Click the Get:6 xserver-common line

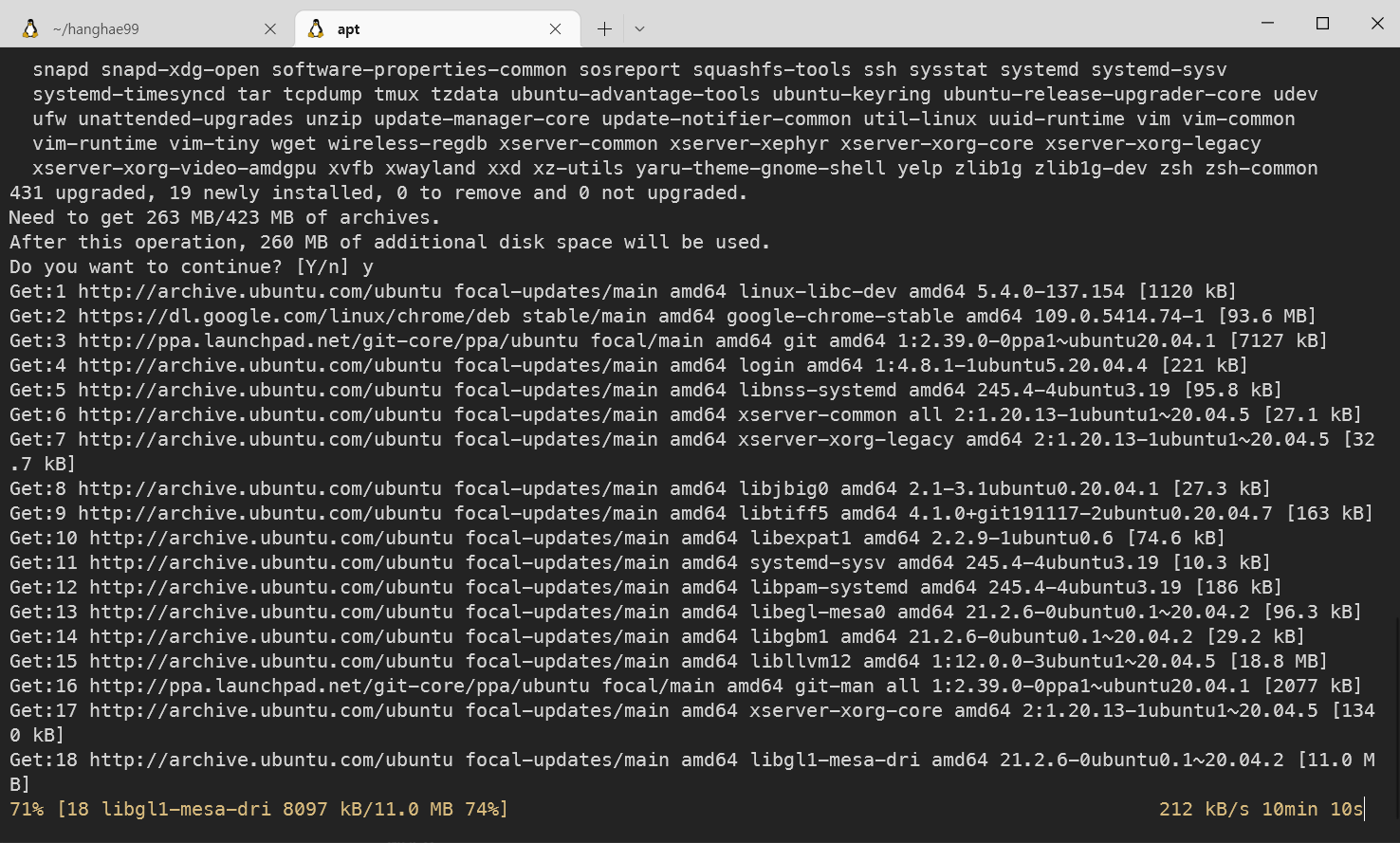(x=686, y=414)
